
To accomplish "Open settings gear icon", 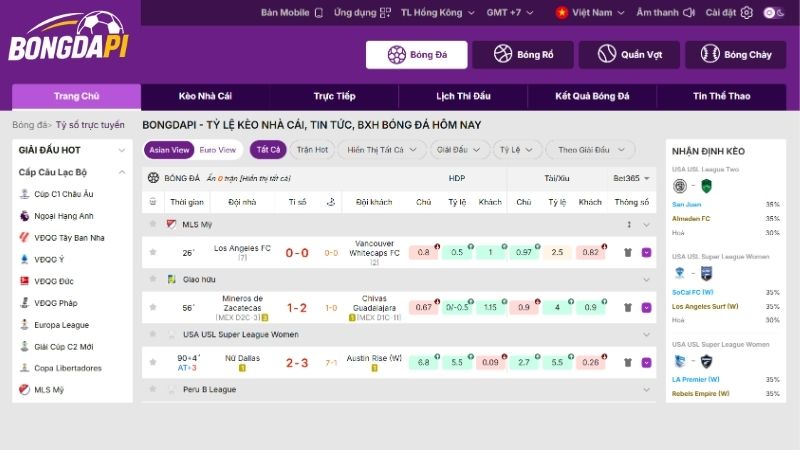I will [746, 13].
